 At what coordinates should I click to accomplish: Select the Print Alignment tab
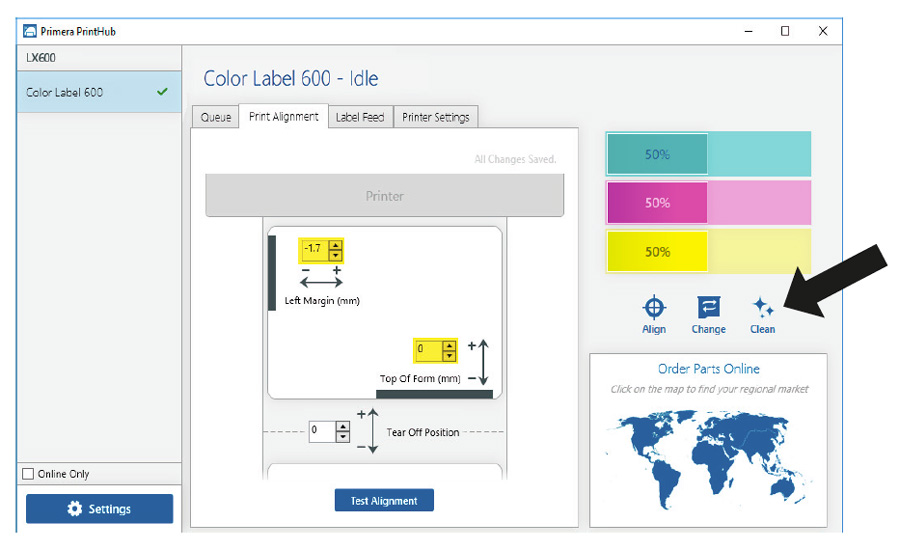284,117
